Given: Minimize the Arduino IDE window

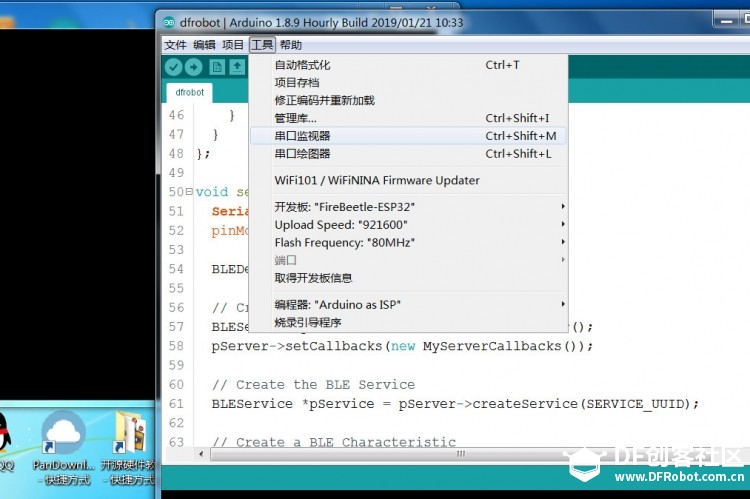Looking at the screenshot, I should pyautogui.click(x=726, y=21).
